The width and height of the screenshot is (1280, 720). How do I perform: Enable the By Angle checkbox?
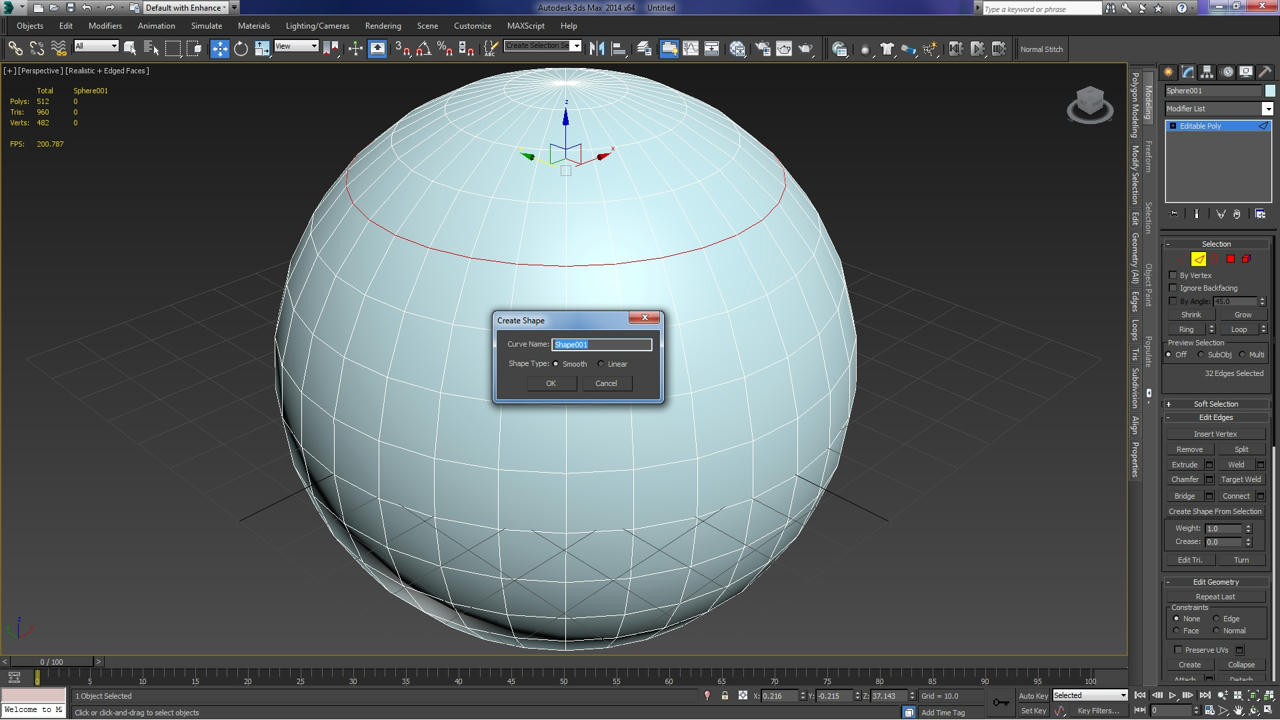point(1173,301)
